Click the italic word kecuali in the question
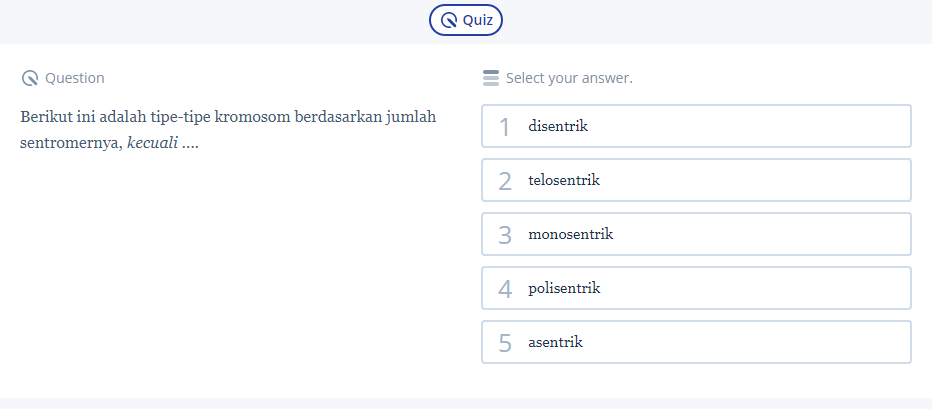932x409 pixels. click(152, 142)
